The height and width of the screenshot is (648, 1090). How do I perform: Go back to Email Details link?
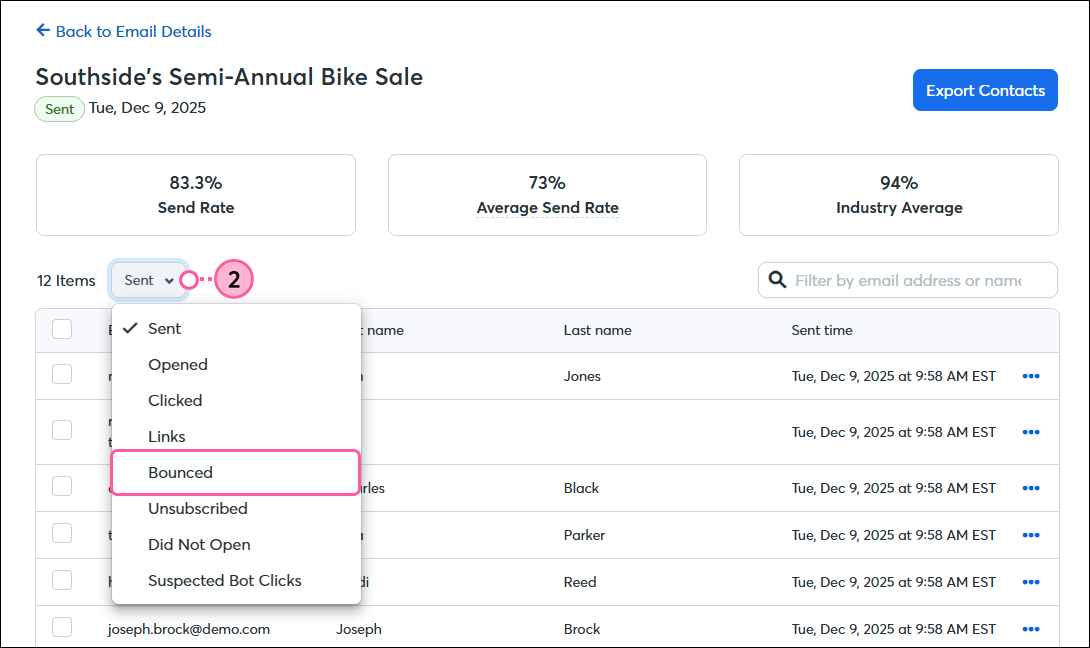pos(133,31)
